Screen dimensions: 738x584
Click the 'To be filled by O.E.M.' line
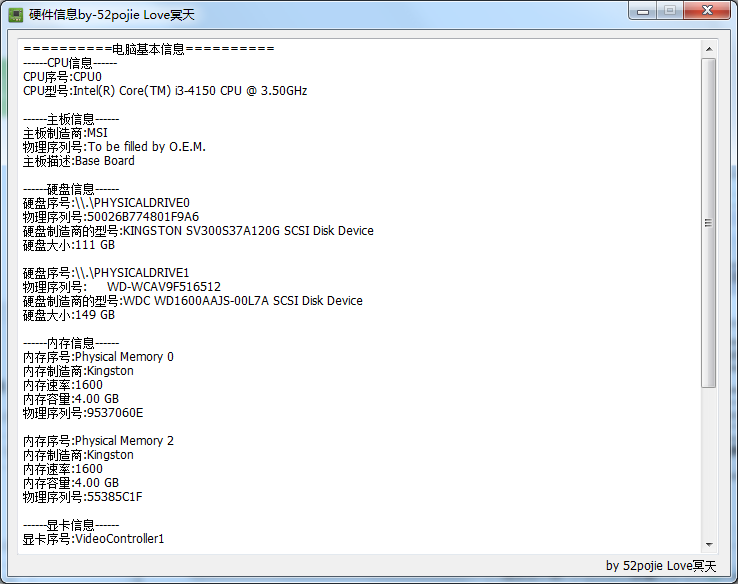[x=114, y=147]
